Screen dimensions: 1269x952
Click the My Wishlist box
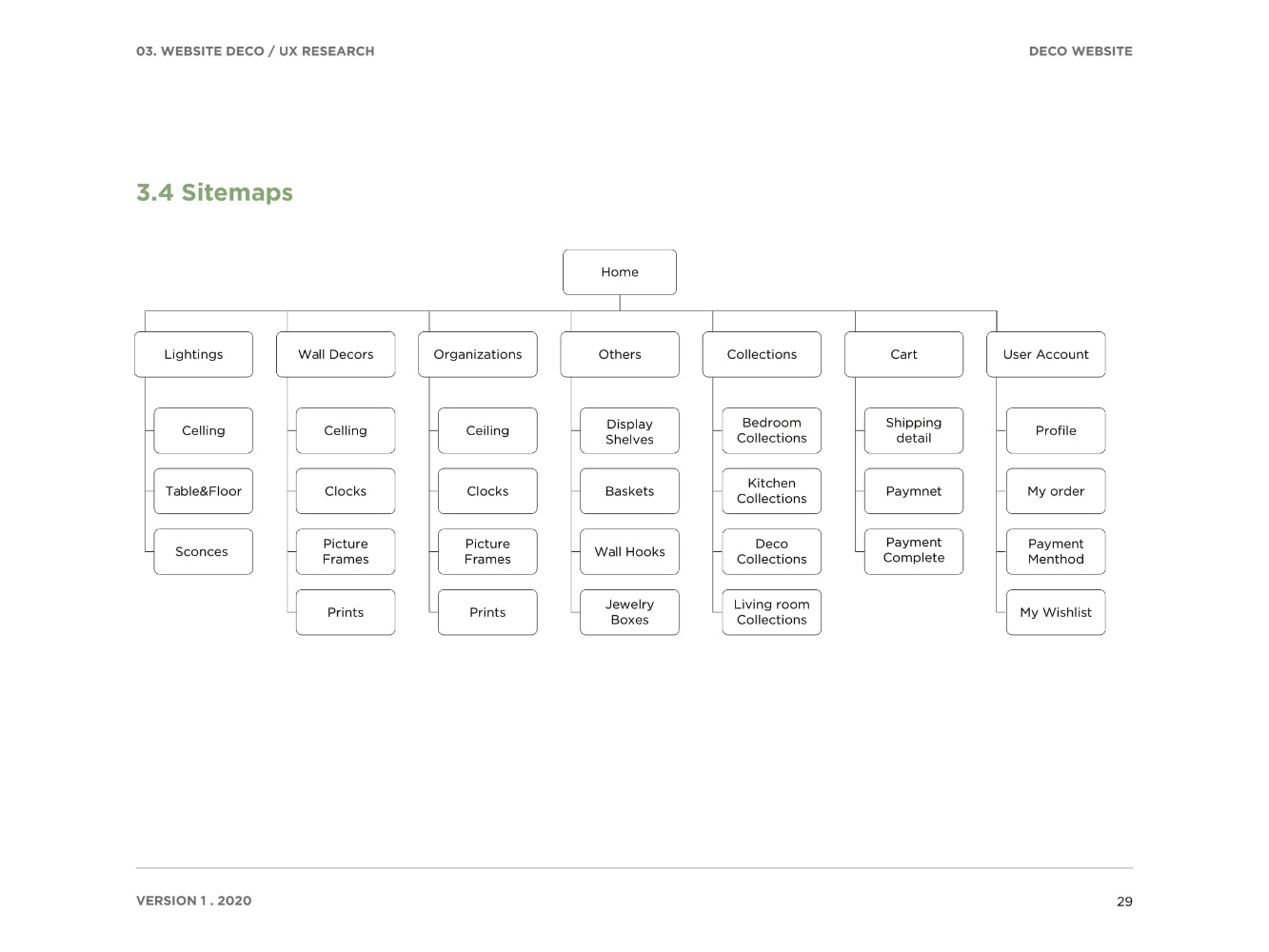[1056, 612]
